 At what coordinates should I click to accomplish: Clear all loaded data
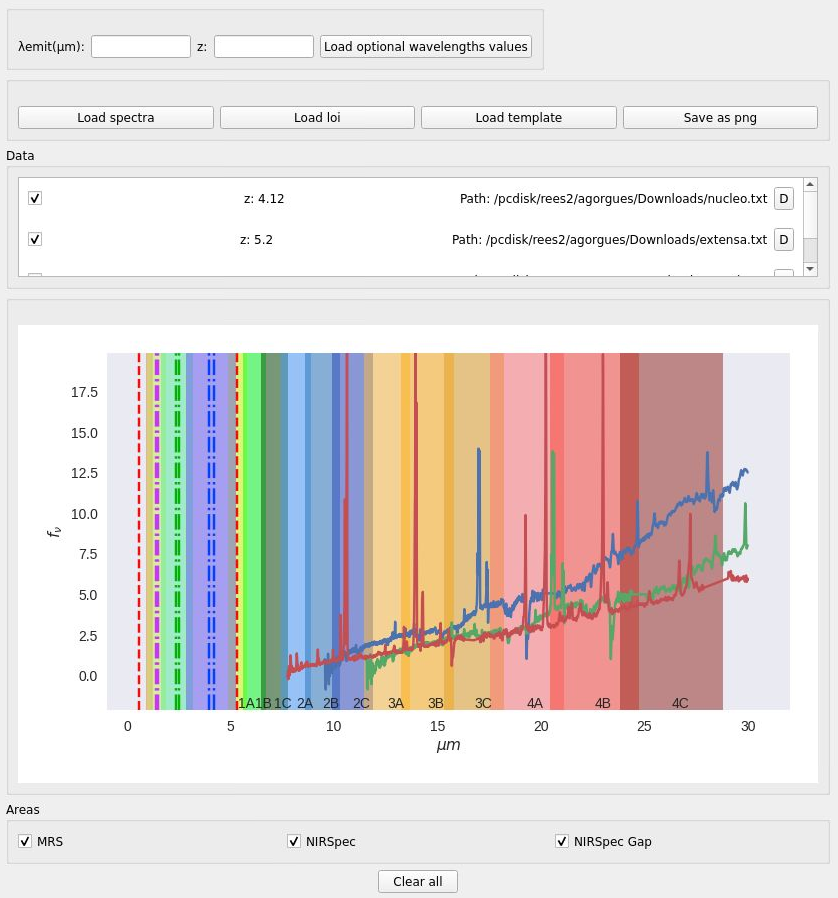(x=418, y=881)
